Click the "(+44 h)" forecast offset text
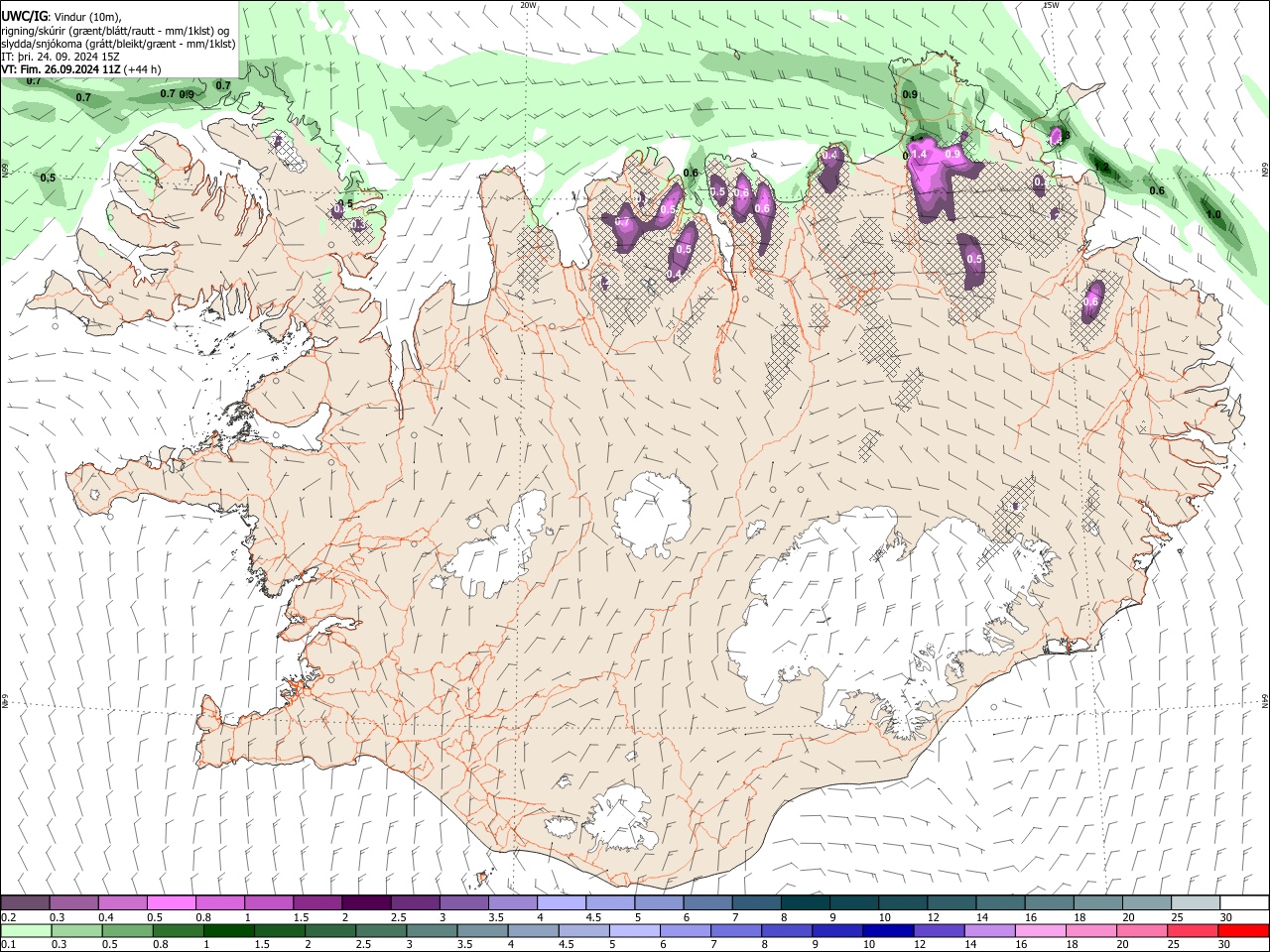 [143, 69]
